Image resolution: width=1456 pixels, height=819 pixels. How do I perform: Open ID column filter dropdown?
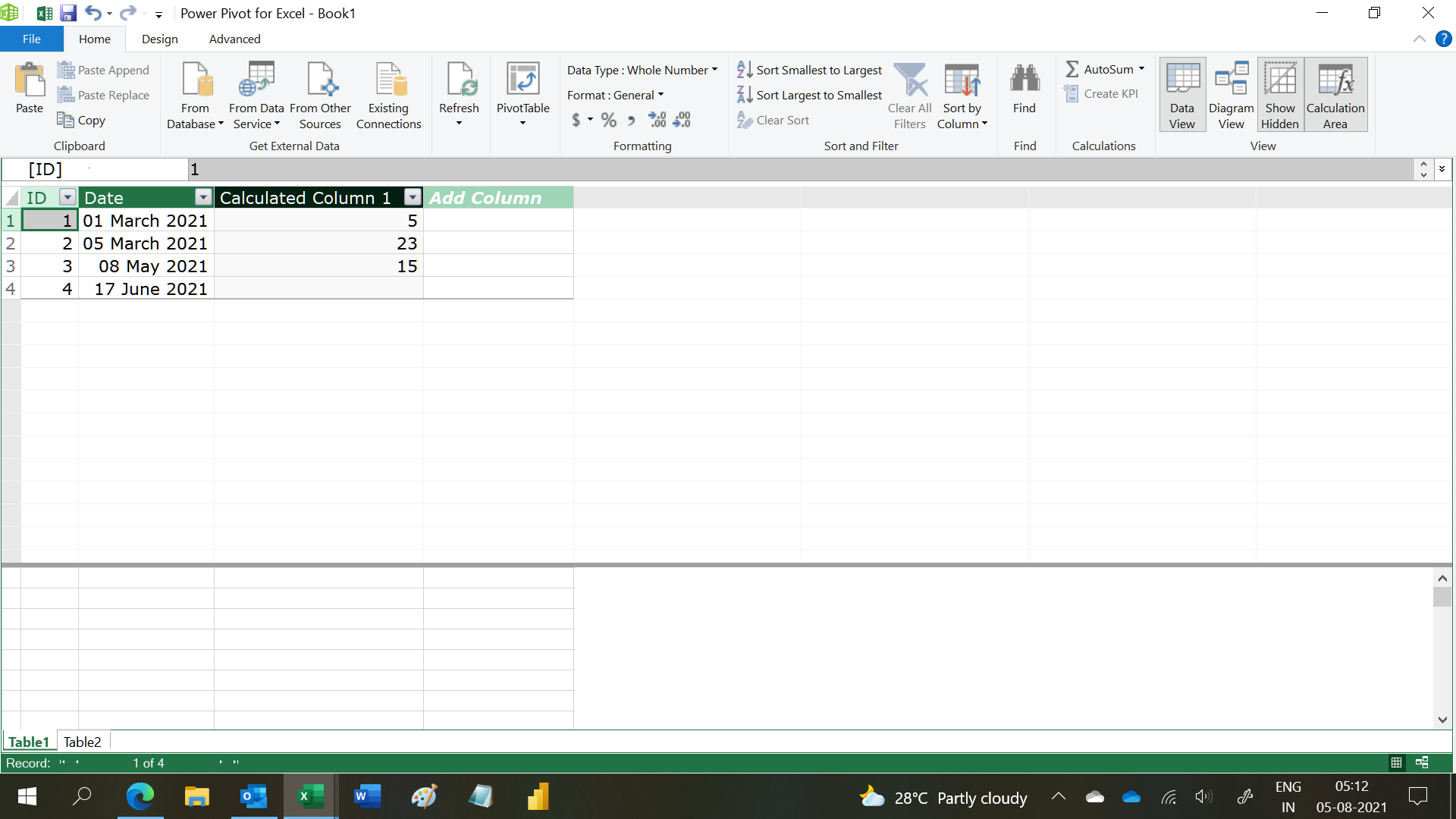pos(67,198)
